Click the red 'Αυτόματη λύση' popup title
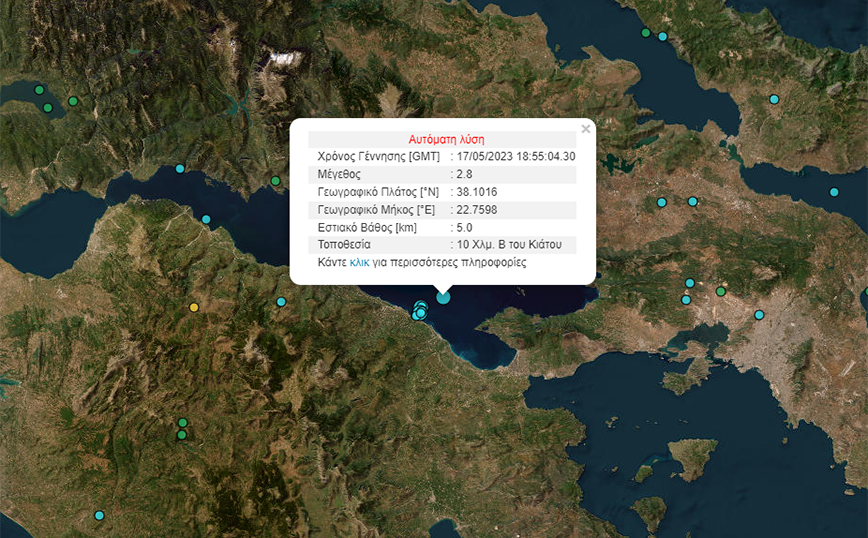868x538 pixels. pyautogui.click(x=446, y=139)
